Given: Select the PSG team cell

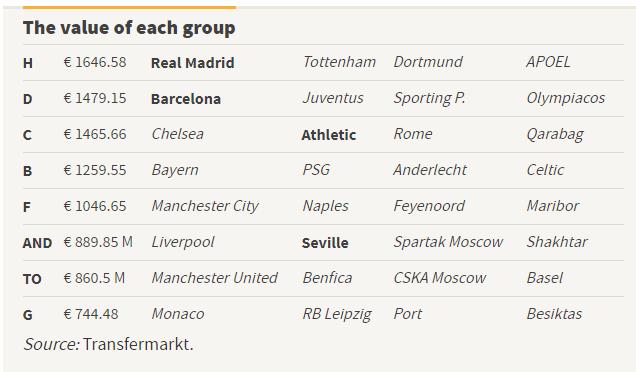Looking at the screenshot, I should click(x=316, y=170).
